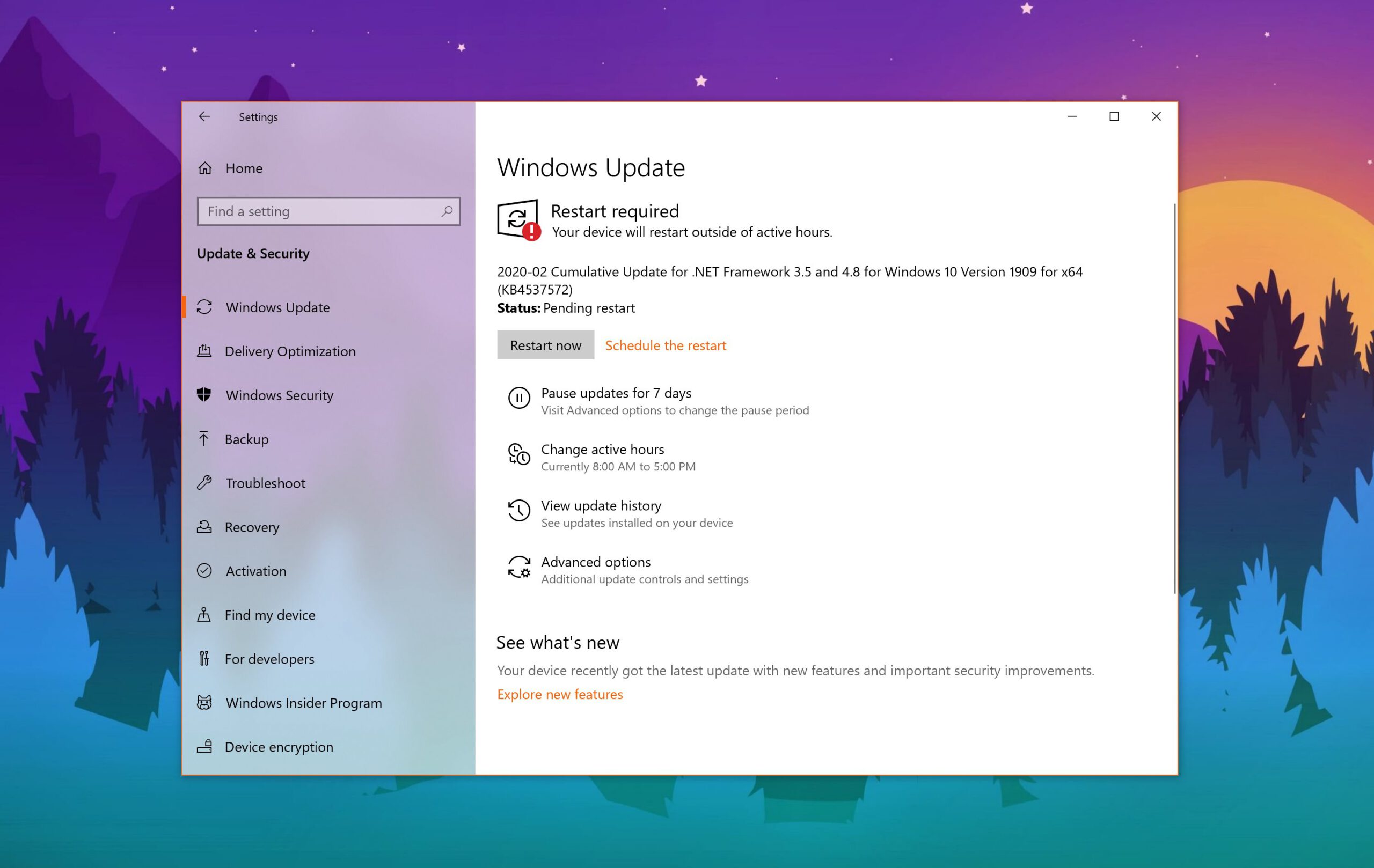Click the KB4537572 update description text
The image size is (1374, 868).
click(790, 281)
